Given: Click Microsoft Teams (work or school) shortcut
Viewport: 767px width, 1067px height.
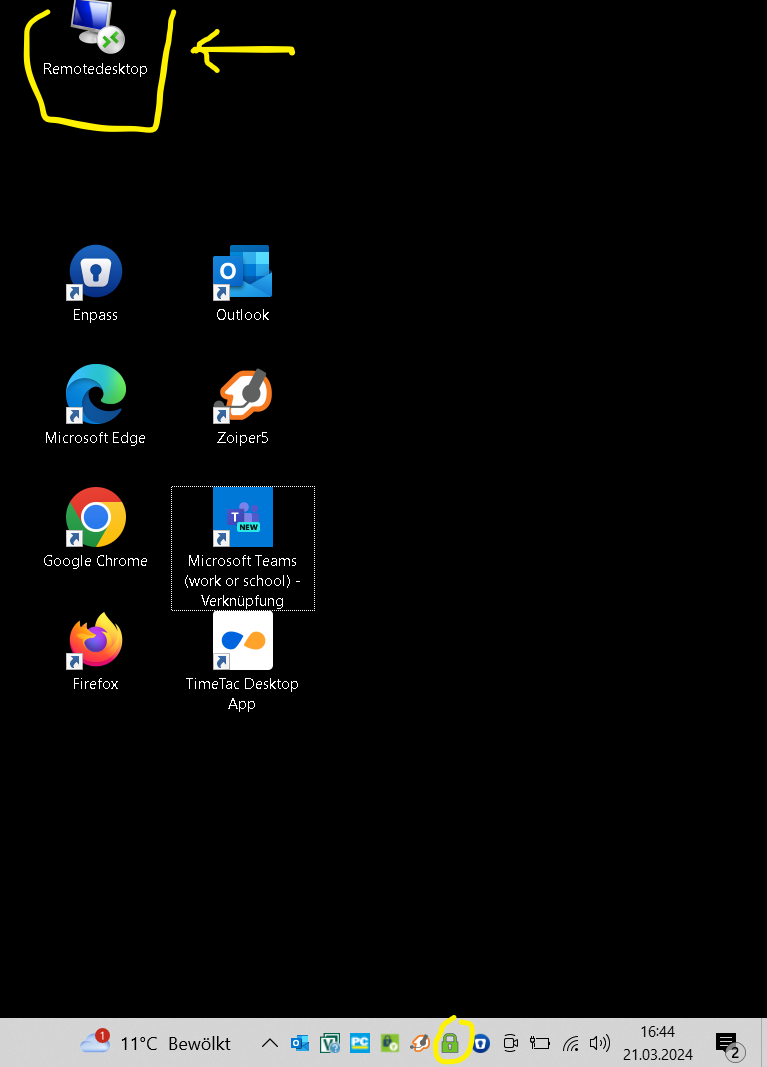Looking at the screenshot, I should tap(242, 518).
